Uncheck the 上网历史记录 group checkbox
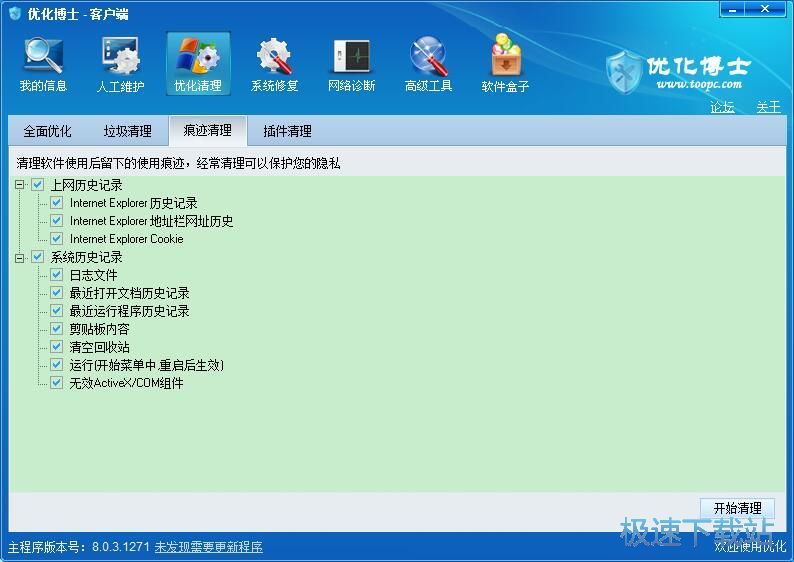The height and width of the screenshot is (562, 794). (x=37, y=184)
